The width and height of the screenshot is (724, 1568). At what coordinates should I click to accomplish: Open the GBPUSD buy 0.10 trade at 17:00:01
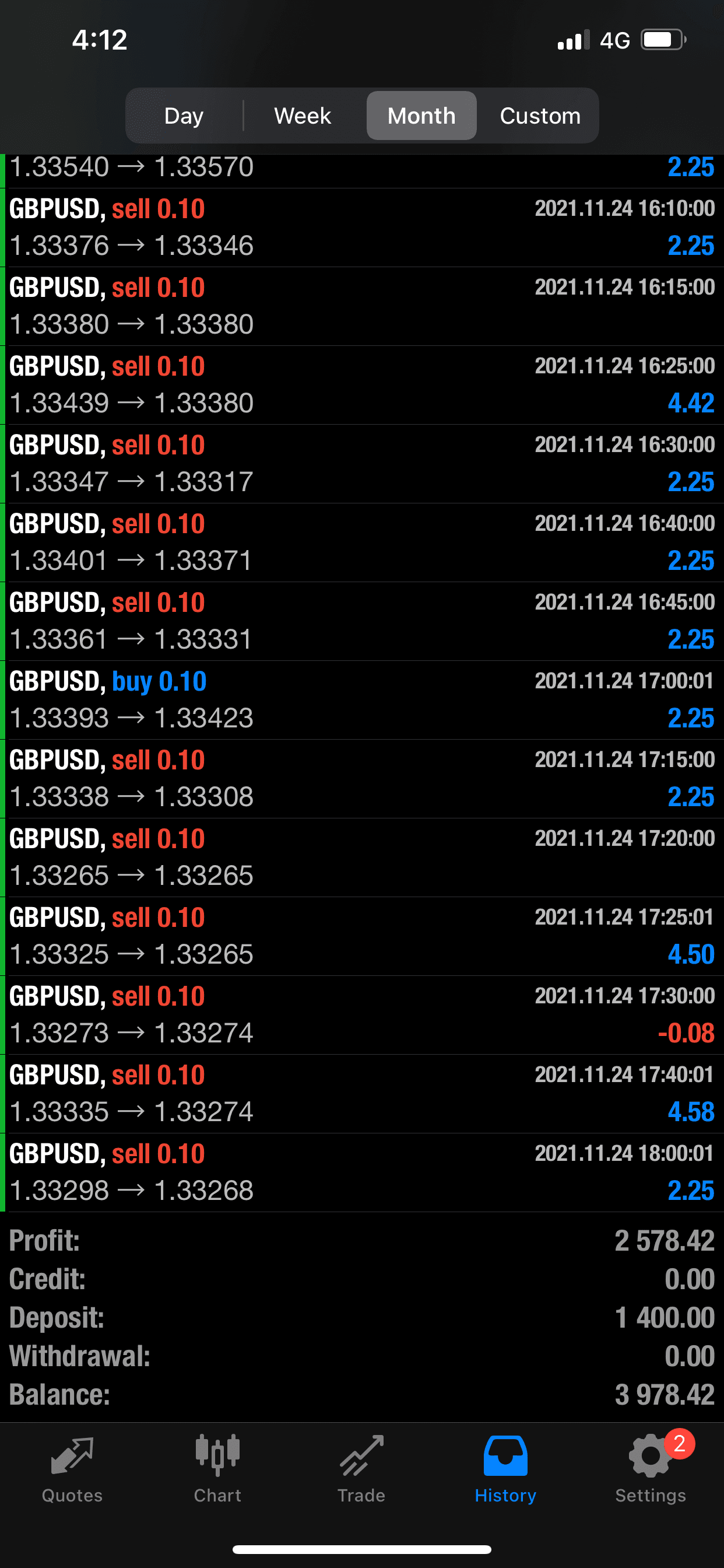tap(362, 700)
